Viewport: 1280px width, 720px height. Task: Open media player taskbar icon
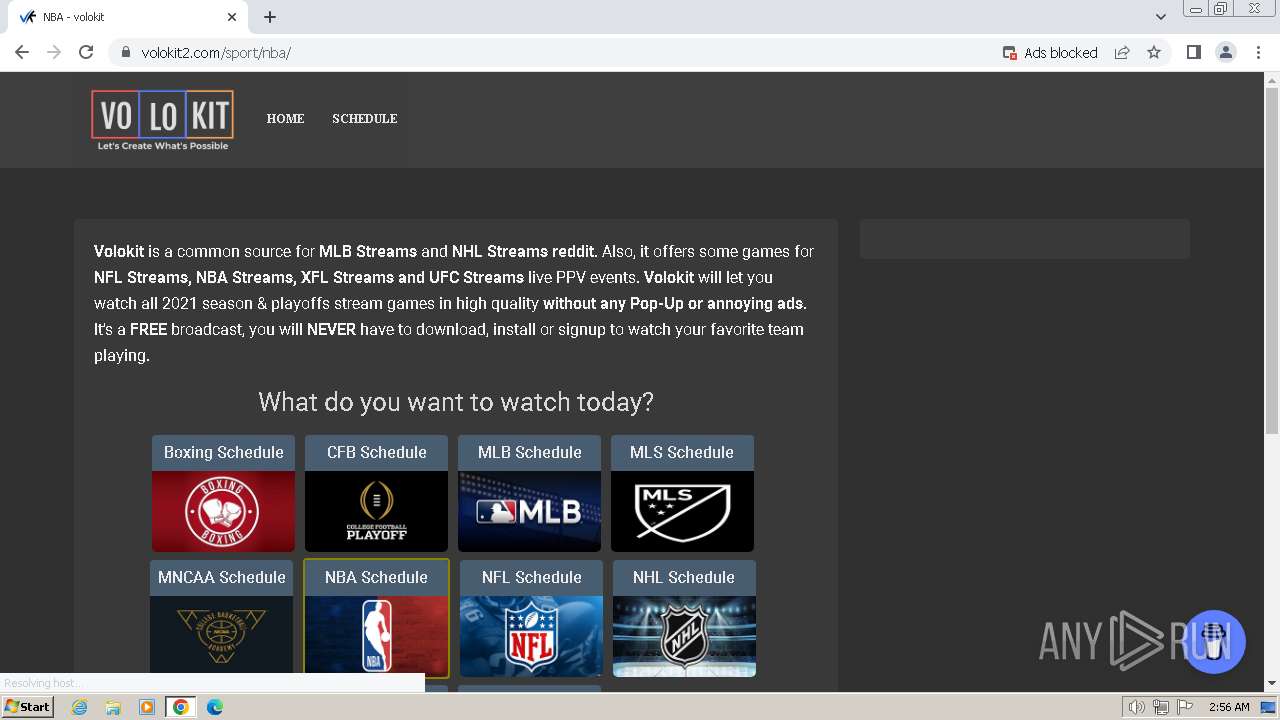(x=147, y=707)
